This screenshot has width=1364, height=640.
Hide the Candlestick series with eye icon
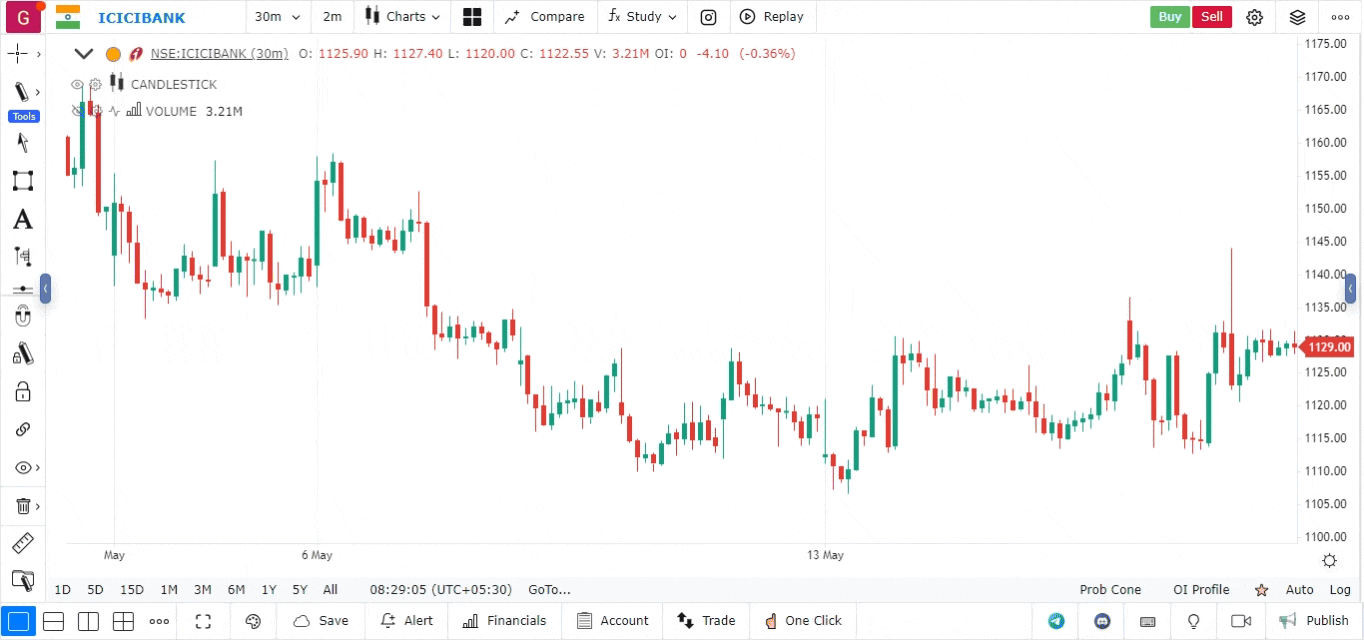(77, 85)
